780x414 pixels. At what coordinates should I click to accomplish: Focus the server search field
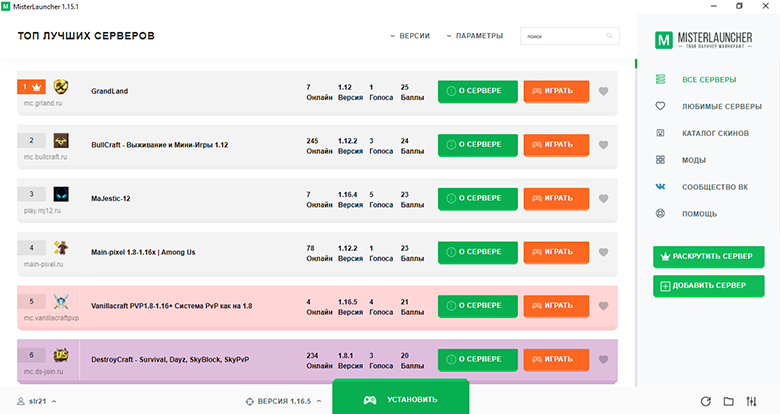coord(570,36)
